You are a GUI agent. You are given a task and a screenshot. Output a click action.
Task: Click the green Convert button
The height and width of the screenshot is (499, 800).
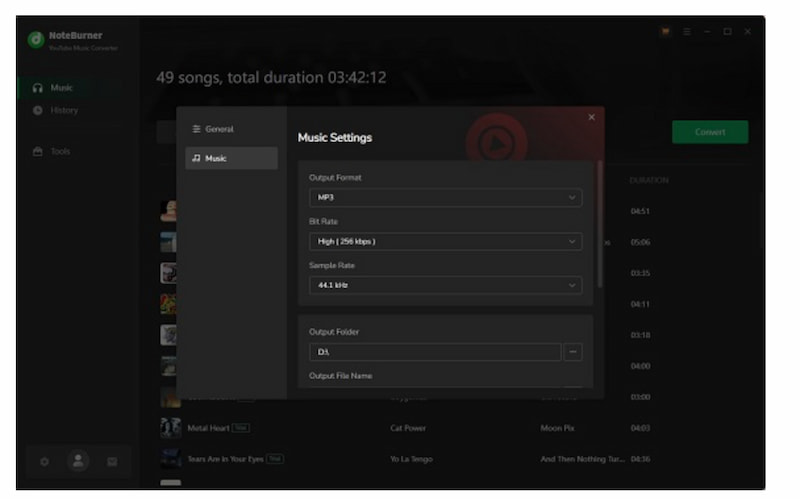coord(710,132)
